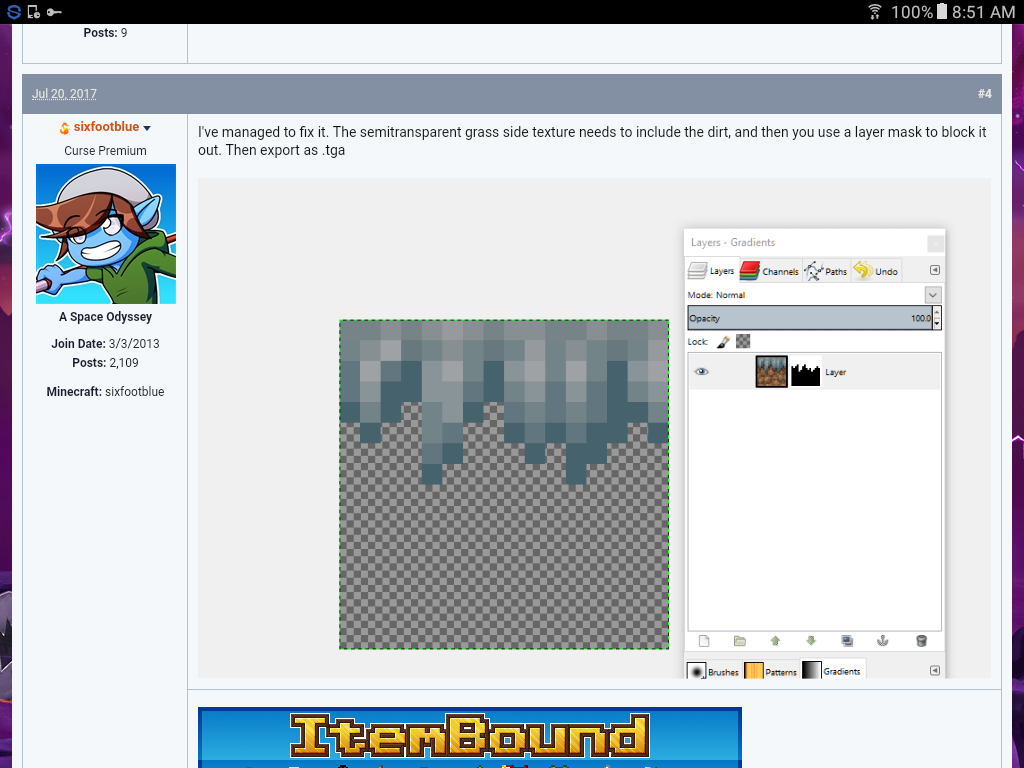Increase opacity with the stepper arrows
Viewport: 1024px width, 768px height.
(x=937, y=313)
